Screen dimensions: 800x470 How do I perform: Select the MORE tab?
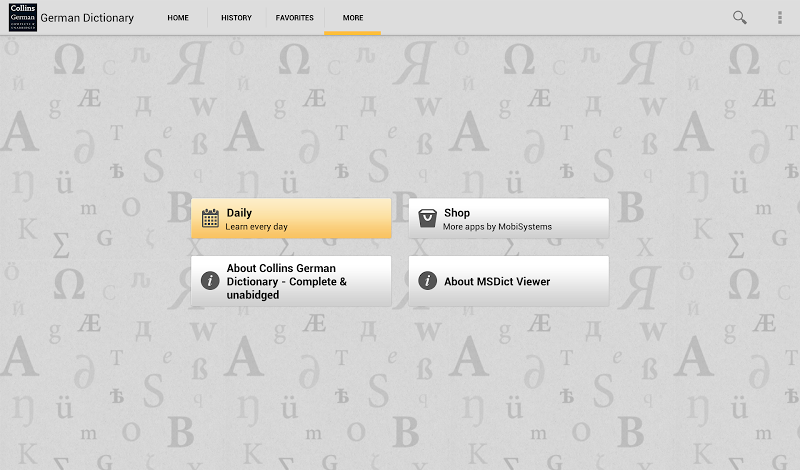353,18
